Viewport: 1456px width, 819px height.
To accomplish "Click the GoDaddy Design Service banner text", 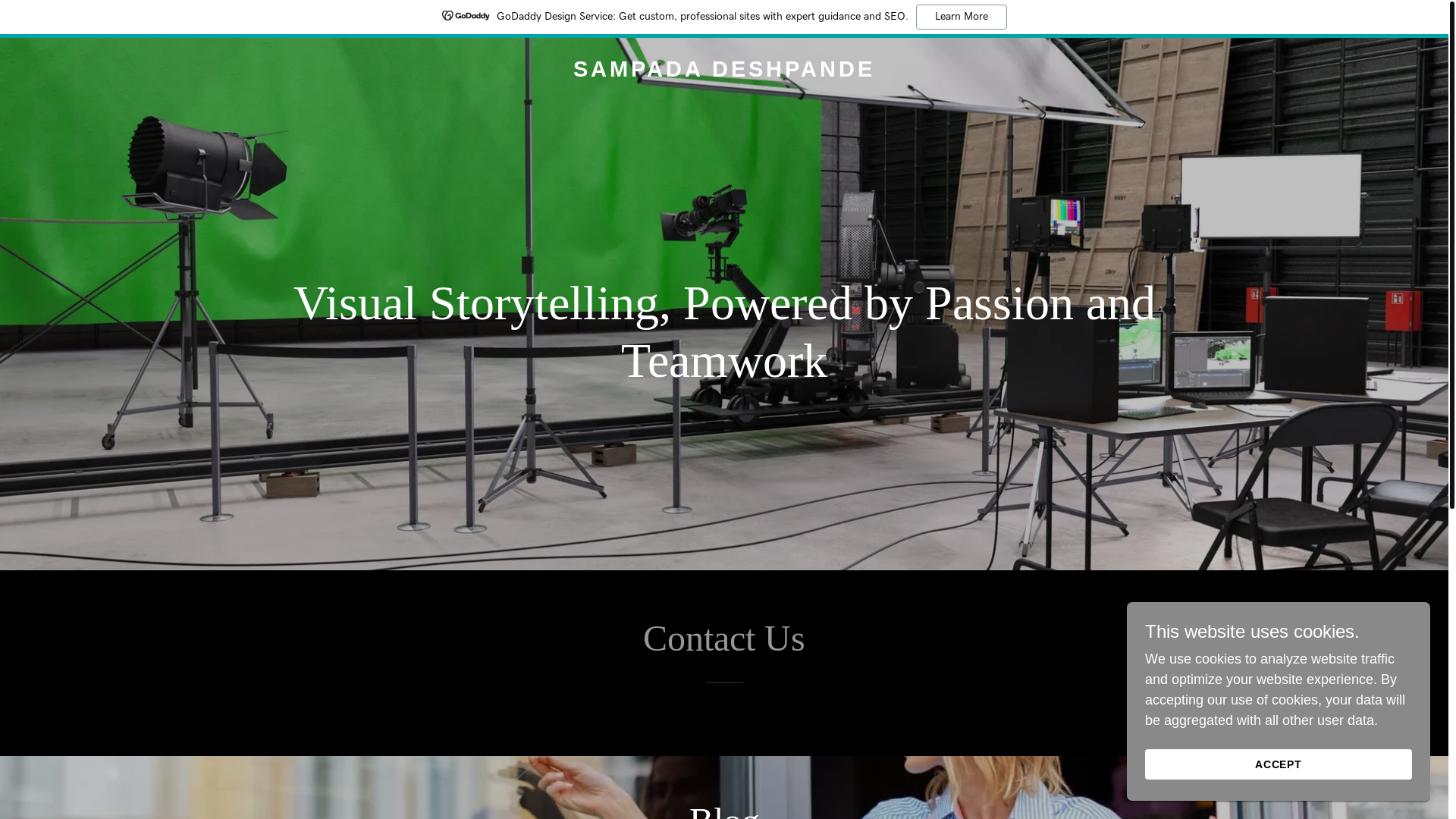I will point(702,17).
